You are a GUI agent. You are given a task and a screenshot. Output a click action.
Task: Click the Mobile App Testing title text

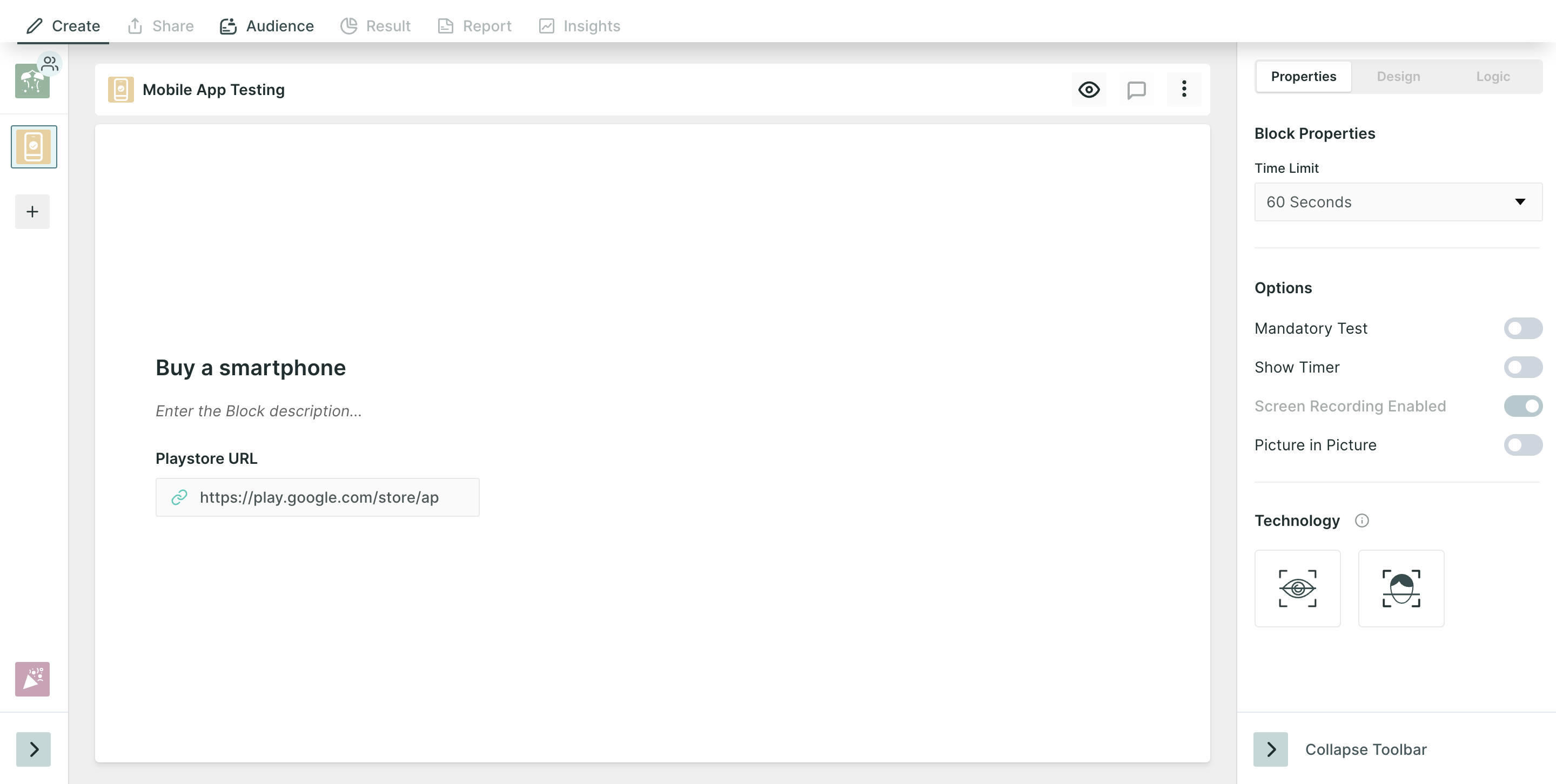[213, 90]
